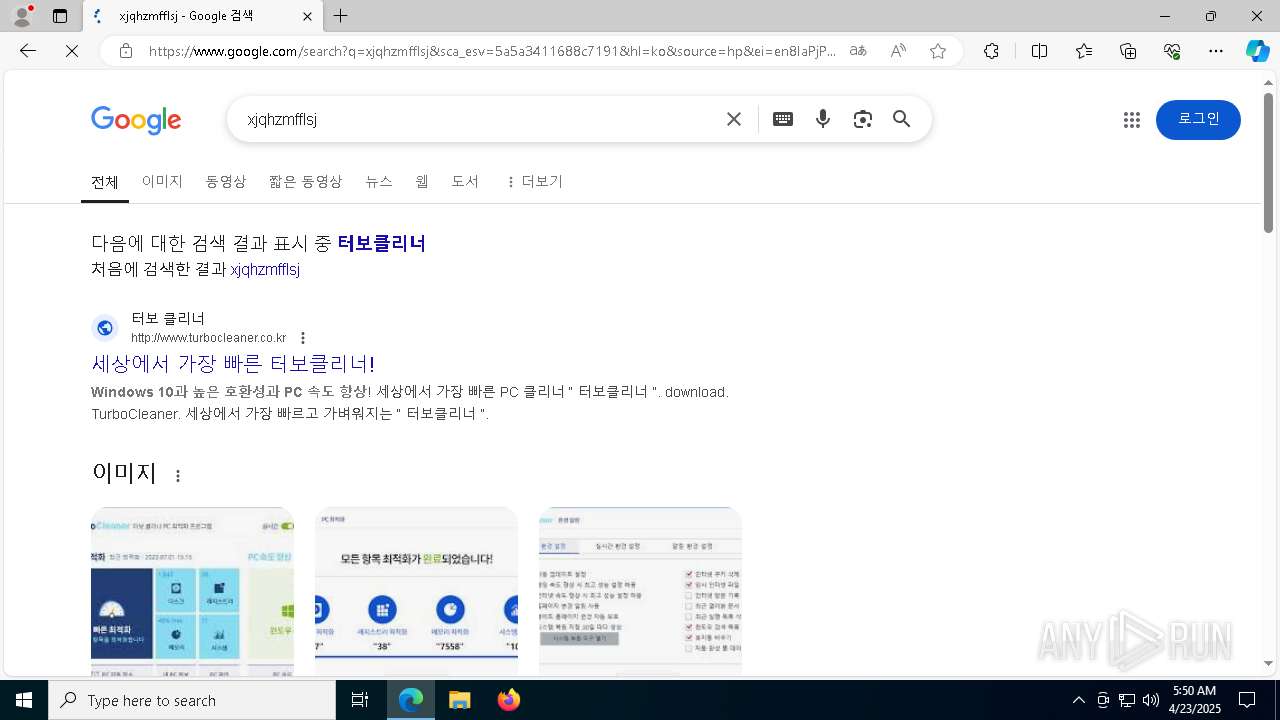Open the notification center
This screenshot has width=1280, height=720.
(1247, 700)
